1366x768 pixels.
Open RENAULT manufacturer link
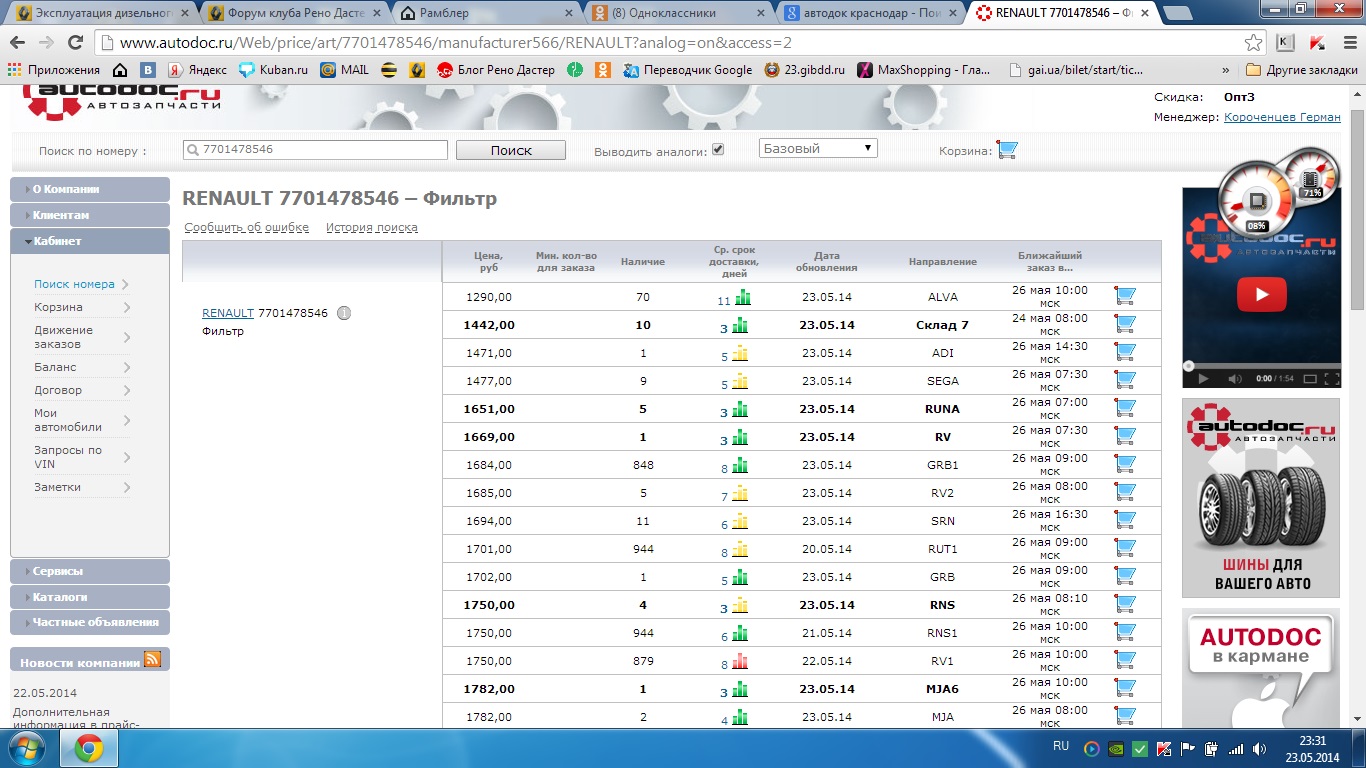228,313
